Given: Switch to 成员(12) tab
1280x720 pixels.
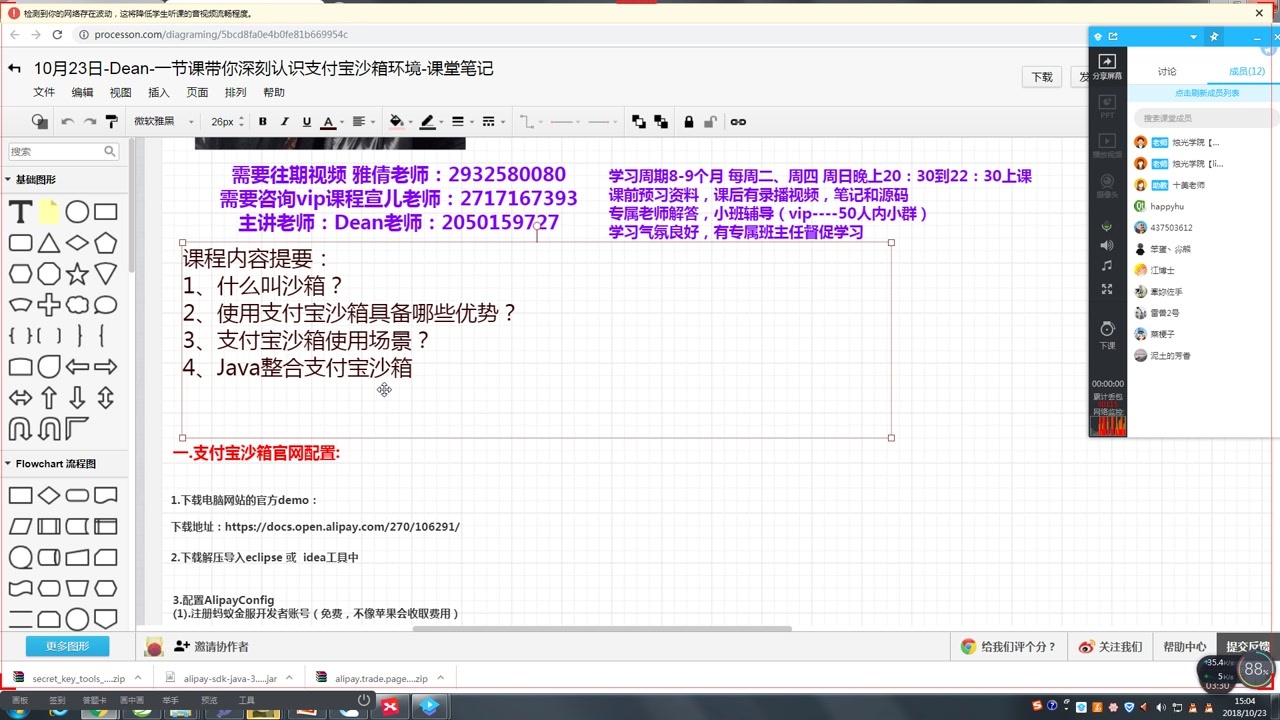Looking at the screenshot, I should 1247,71.
